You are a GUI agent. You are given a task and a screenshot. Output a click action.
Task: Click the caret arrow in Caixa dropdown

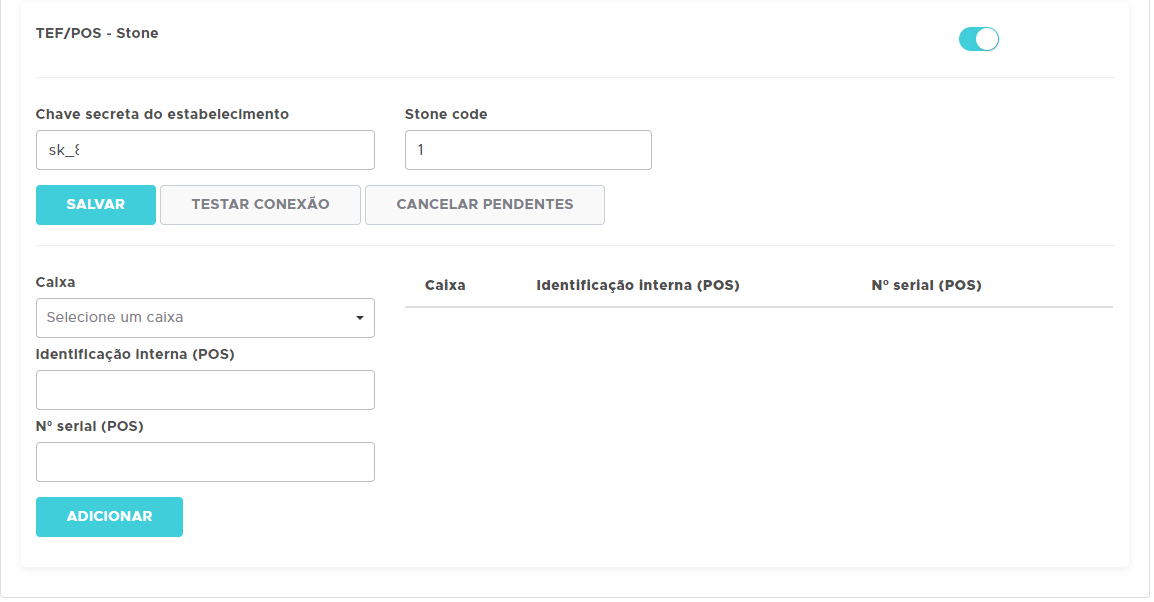359,318
